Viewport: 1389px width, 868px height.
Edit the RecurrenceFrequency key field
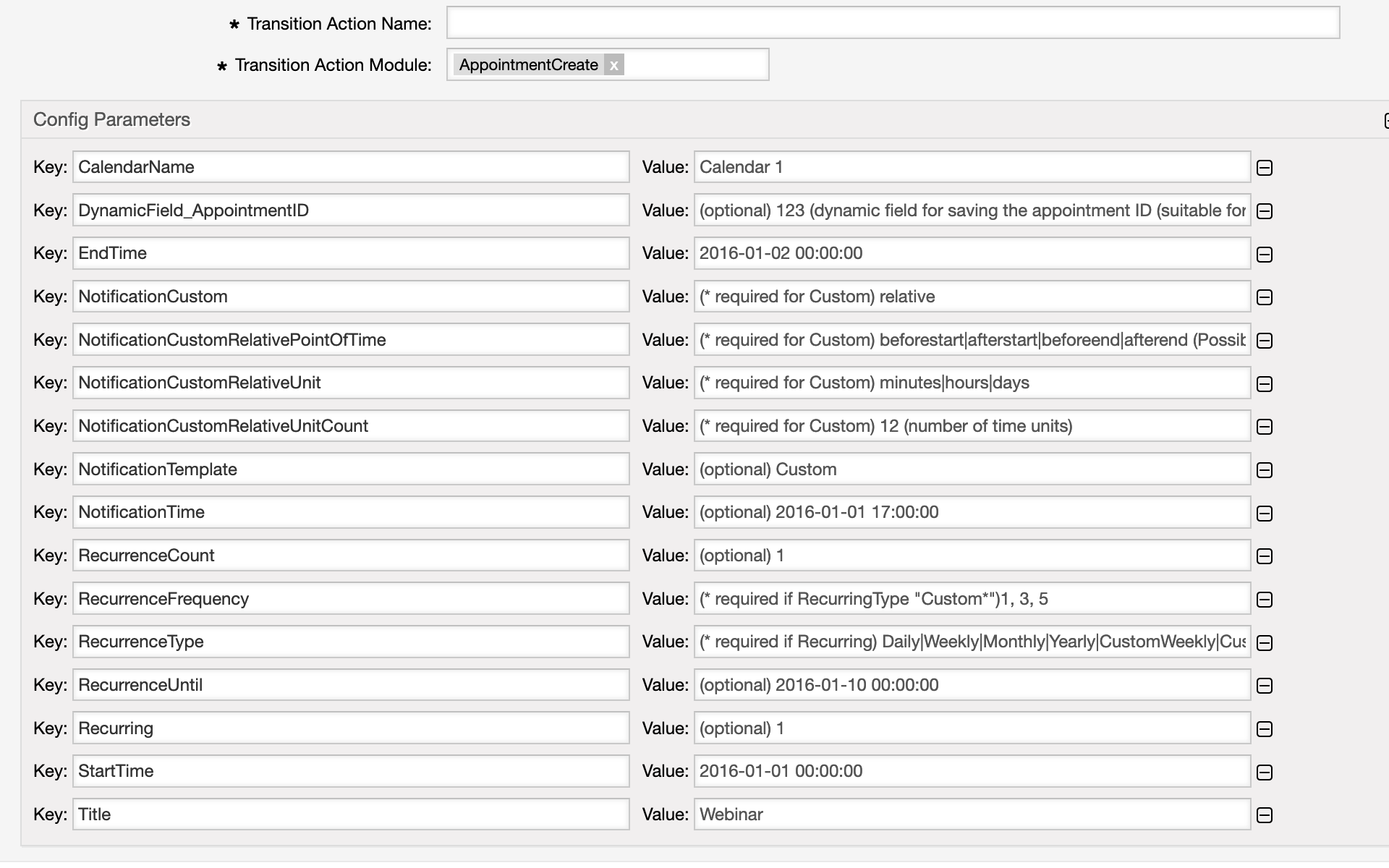351,599
